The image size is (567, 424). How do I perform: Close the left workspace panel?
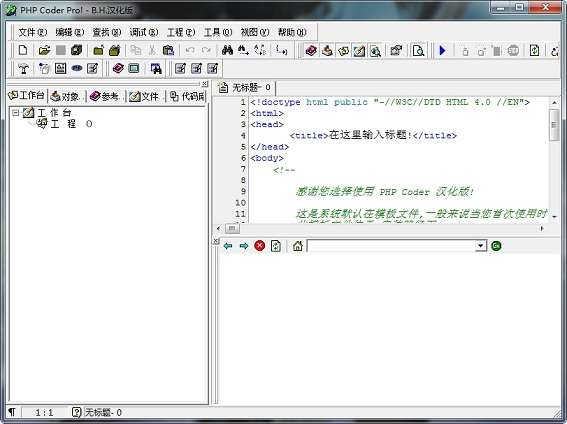click(x=205, y=83)
